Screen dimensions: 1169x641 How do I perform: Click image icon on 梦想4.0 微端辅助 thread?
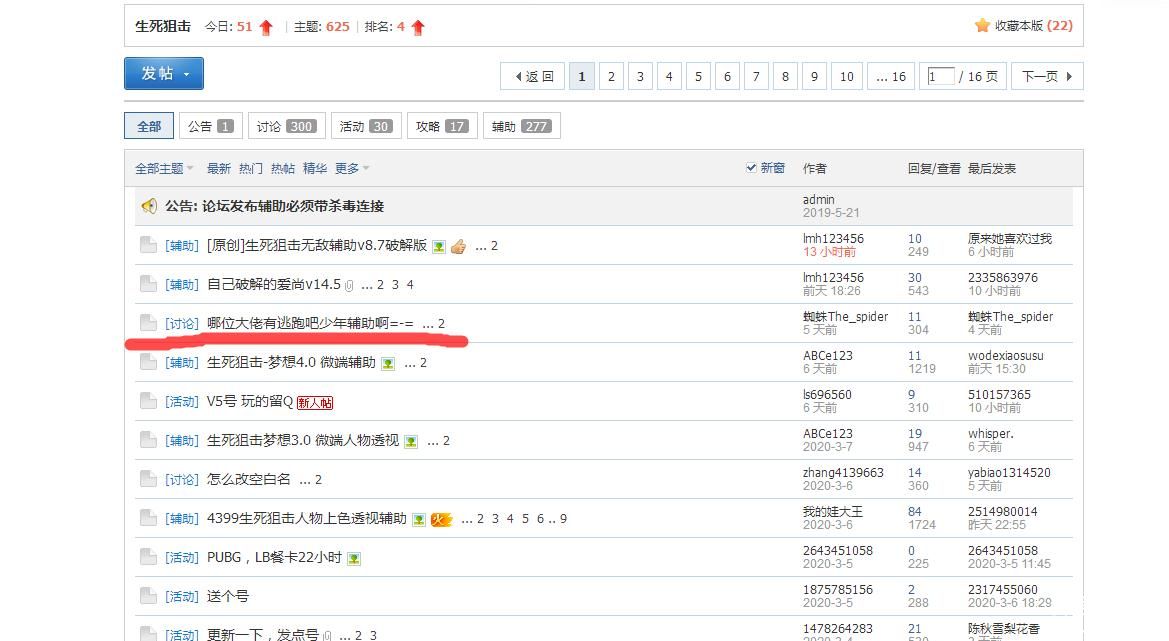pos(388,364)
